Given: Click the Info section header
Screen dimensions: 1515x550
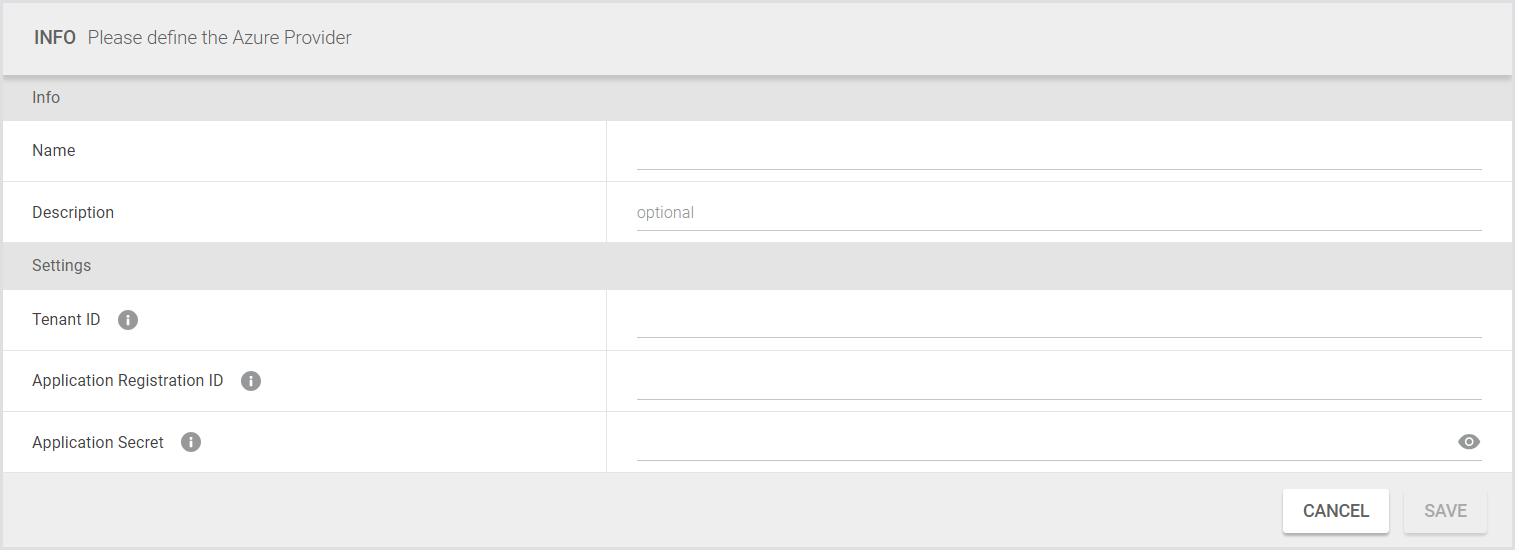Looking at the screenshot, I should point(46,97).
